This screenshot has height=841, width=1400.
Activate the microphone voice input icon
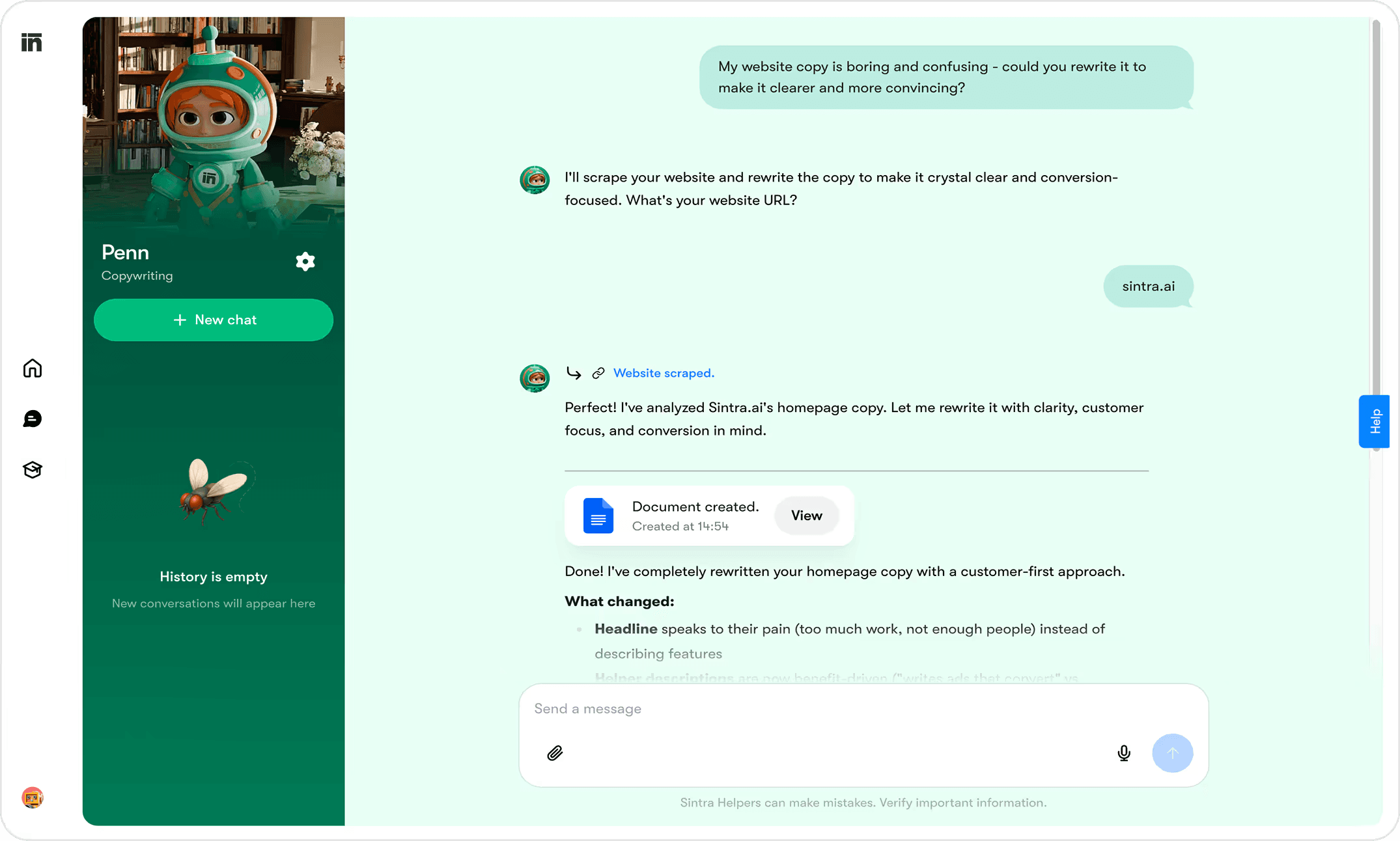click(x=1123, y=753)
